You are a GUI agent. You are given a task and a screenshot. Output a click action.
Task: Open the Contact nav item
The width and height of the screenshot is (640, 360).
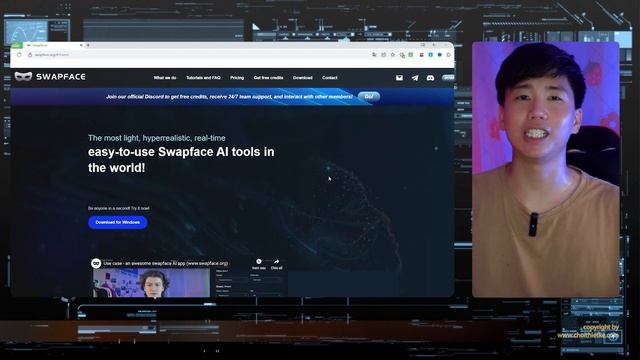pos(329,78)
